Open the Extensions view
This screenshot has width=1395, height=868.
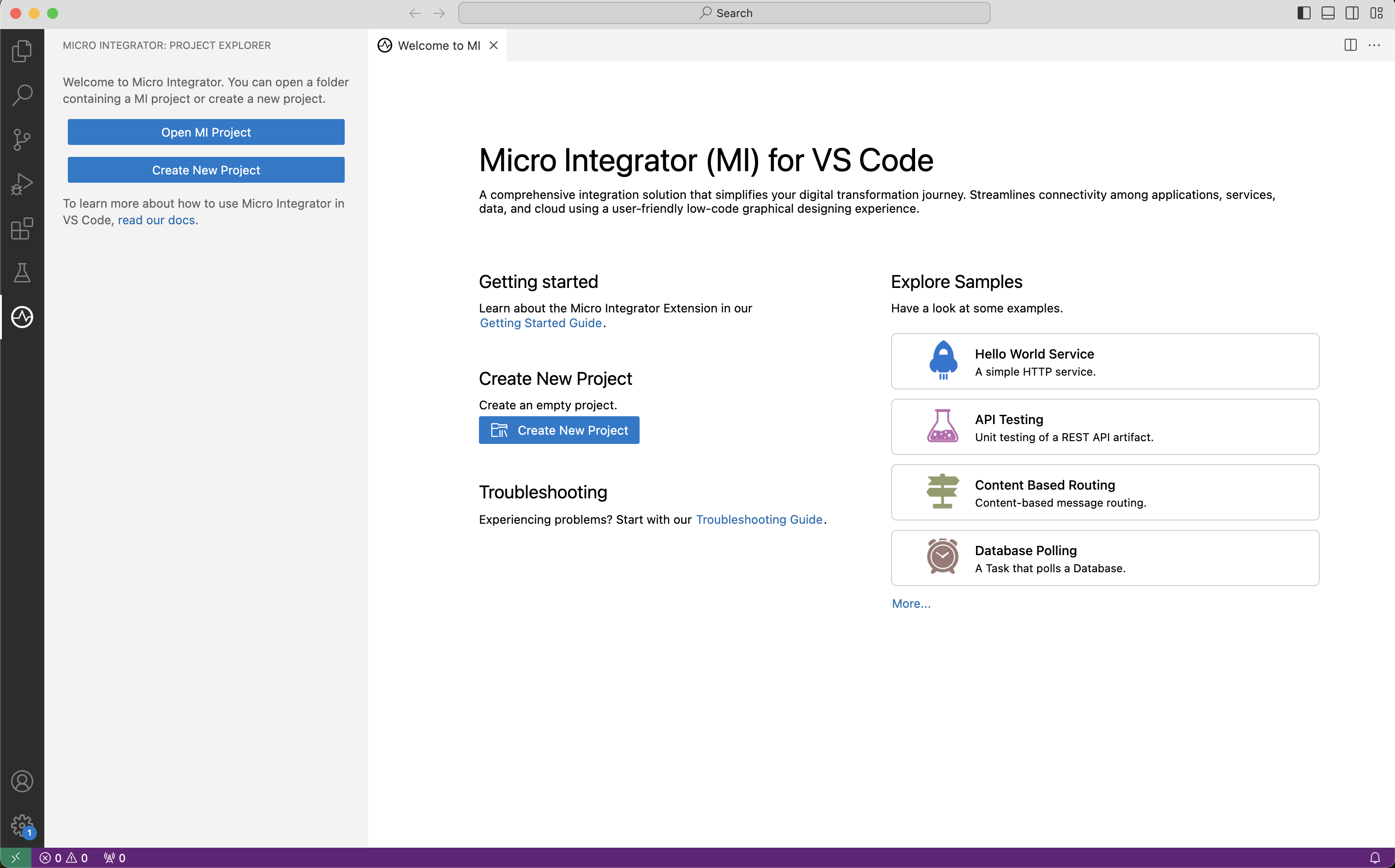(22, 228)
